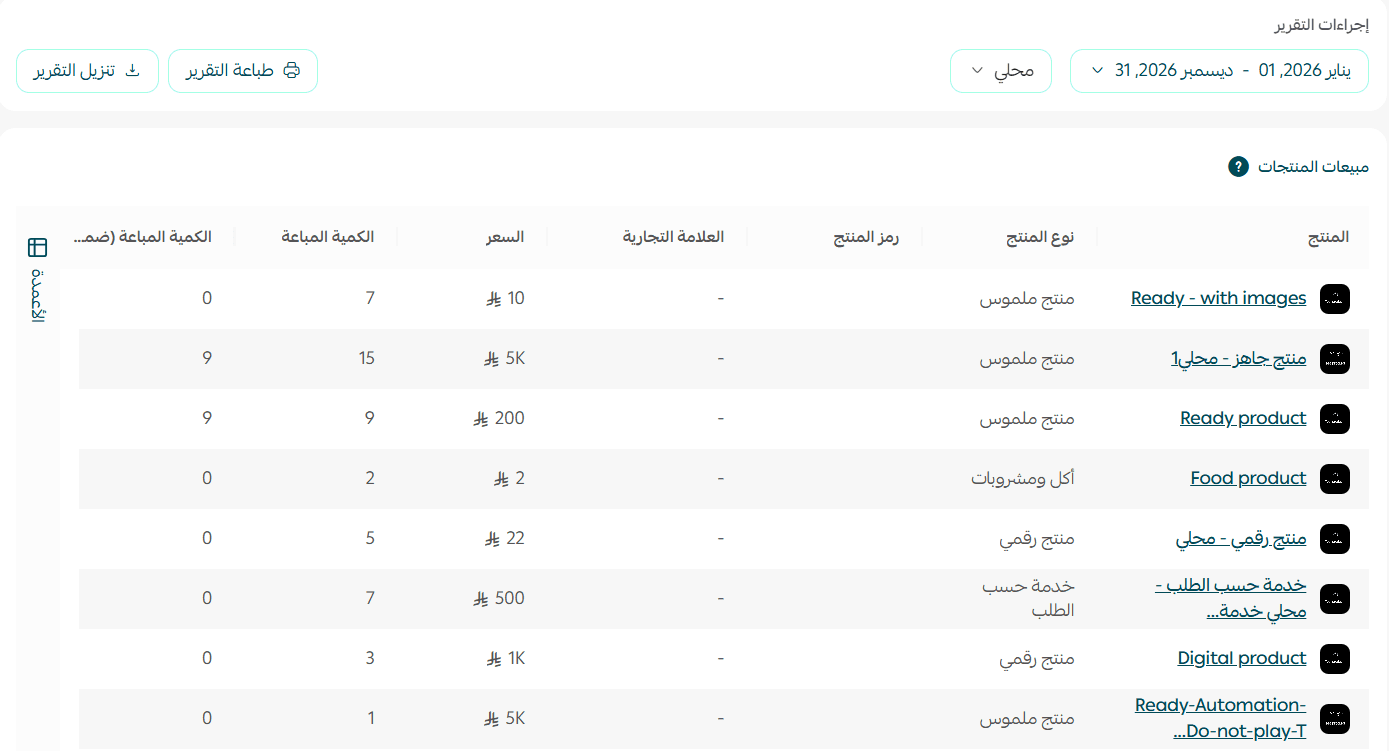The image size is (1389, 751).
Task: Click thumbnail next to منتج رقمي - محلي
Action: click(1335, 538)
